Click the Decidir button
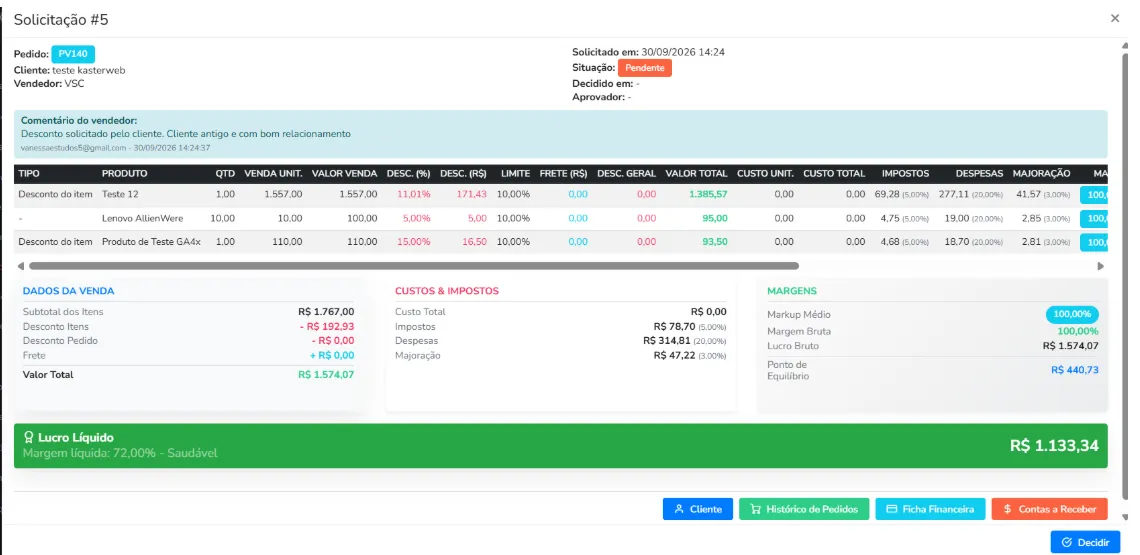This screenshot has height=555, width=1140. [1085, 543]
